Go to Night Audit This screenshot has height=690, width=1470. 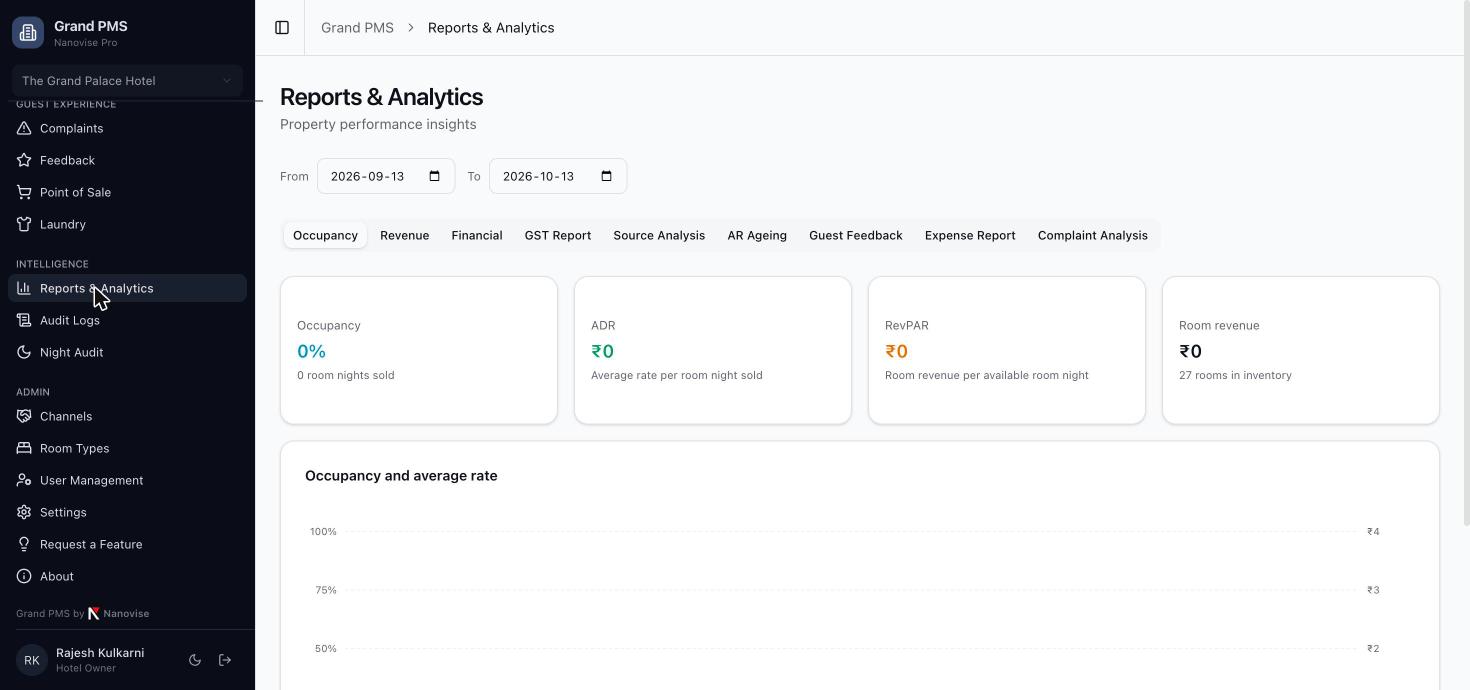[x=127, y=352]
